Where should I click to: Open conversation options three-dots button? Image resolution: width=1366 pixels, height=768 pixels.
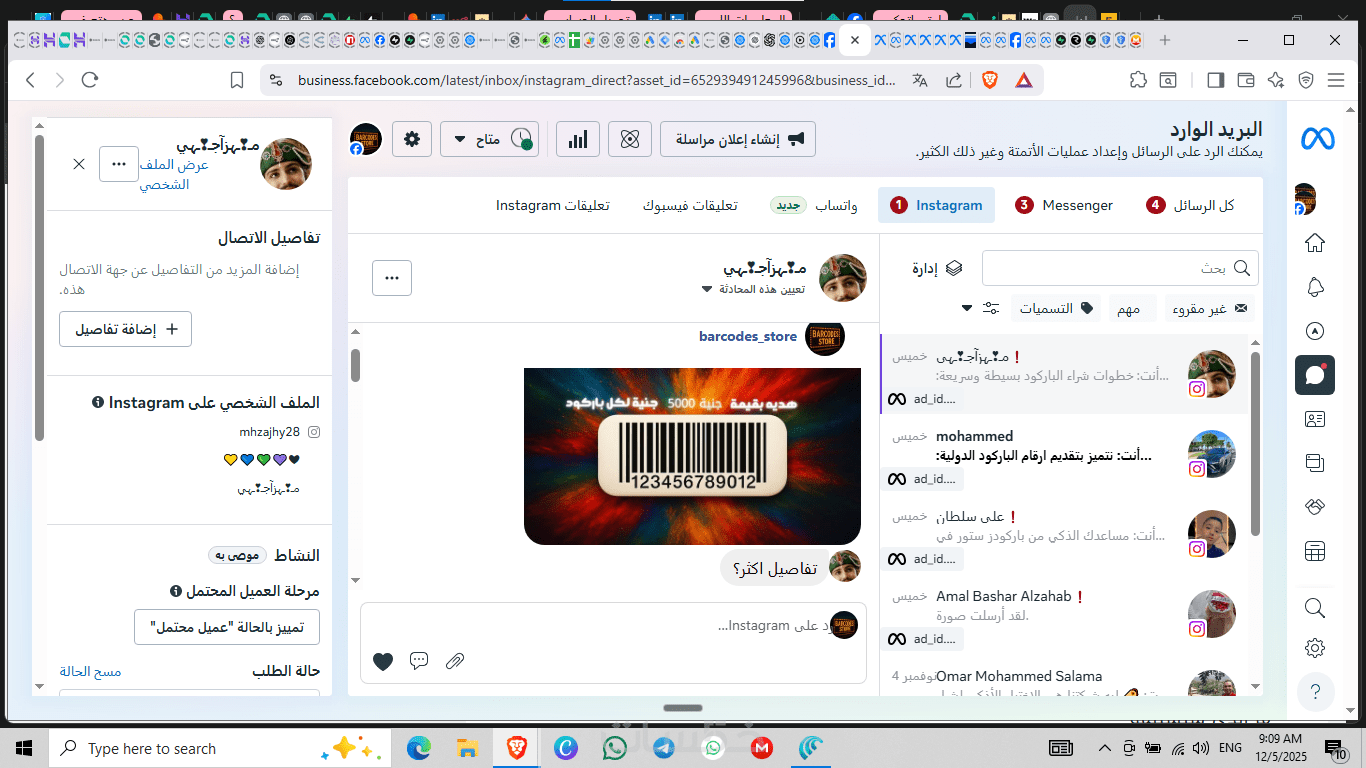(392, 278)
